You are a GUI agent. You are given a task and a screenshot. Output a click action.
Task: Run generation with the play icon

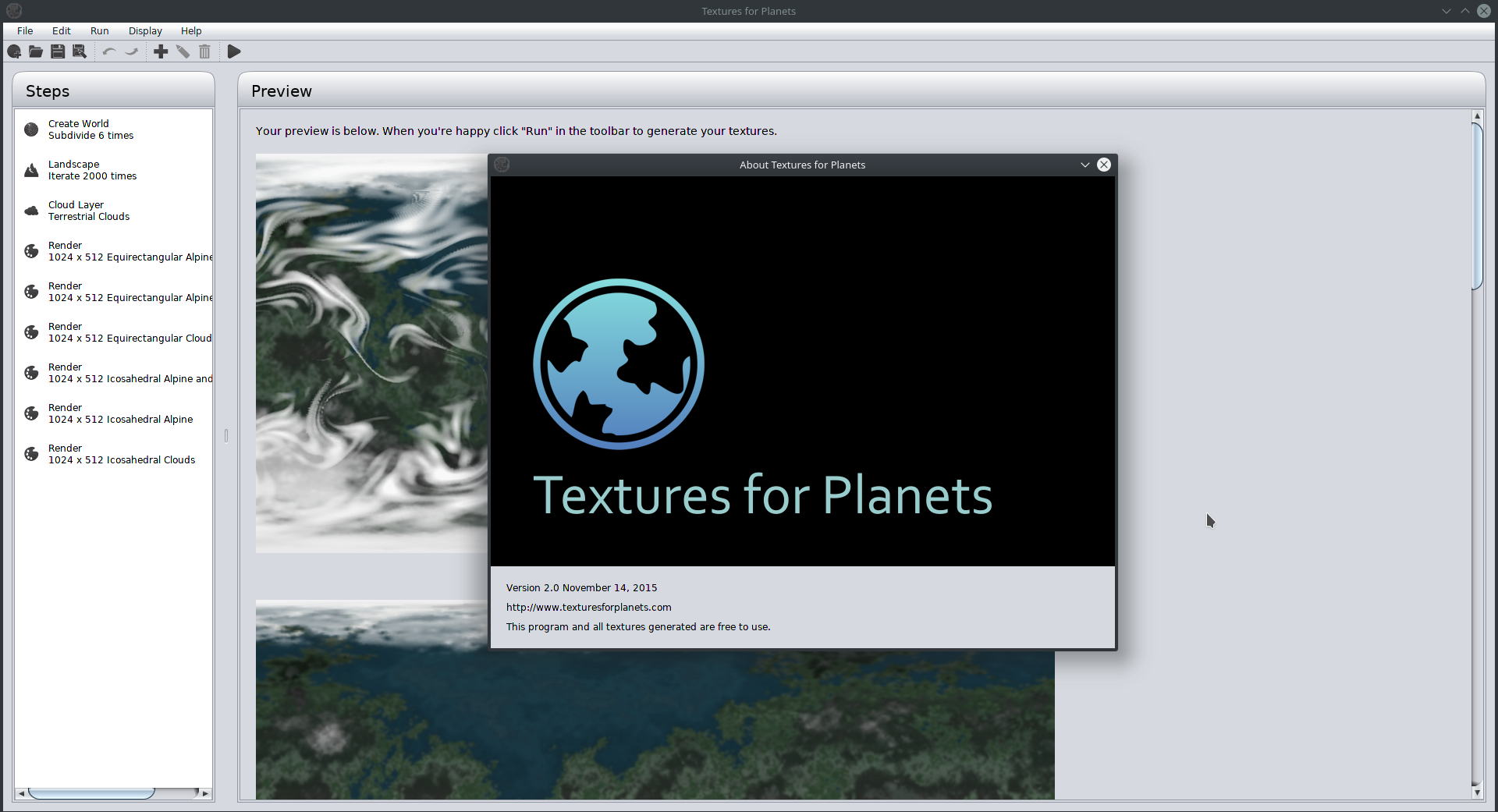pos(234,51)
